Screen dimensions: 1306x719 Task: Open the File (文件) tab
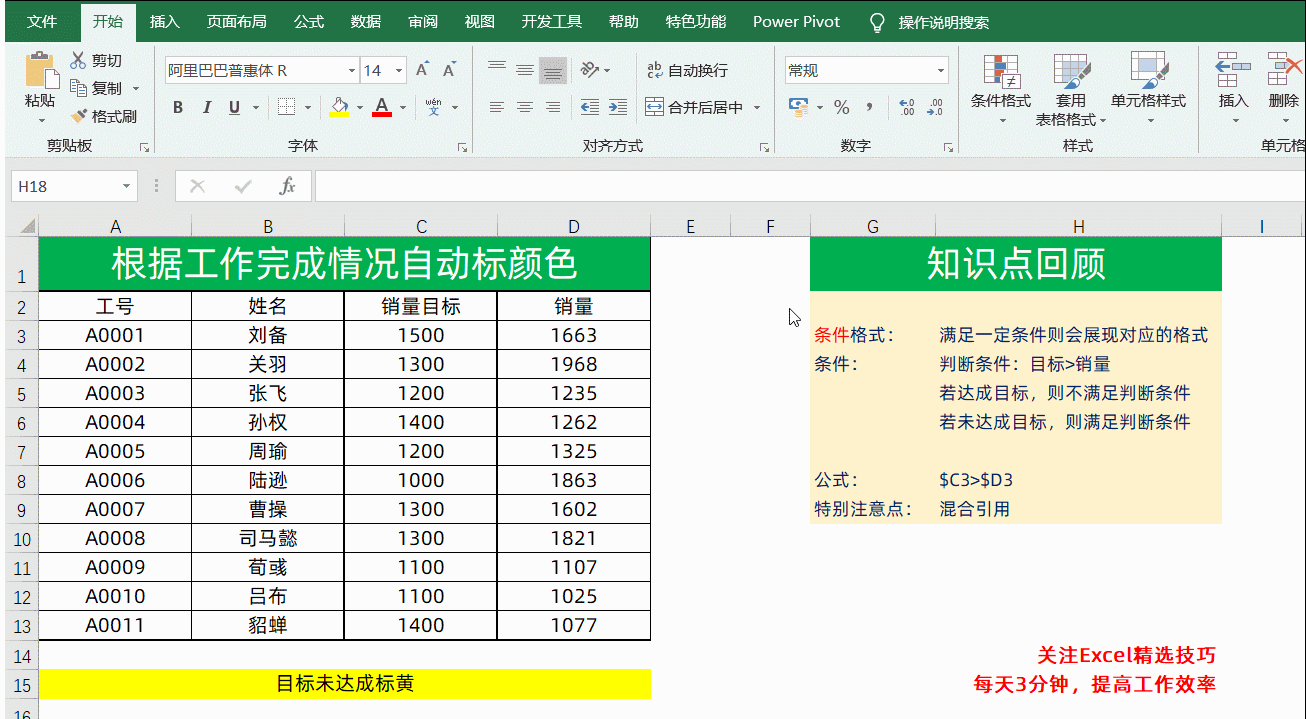pyautogui.click(x=42, y=21)
